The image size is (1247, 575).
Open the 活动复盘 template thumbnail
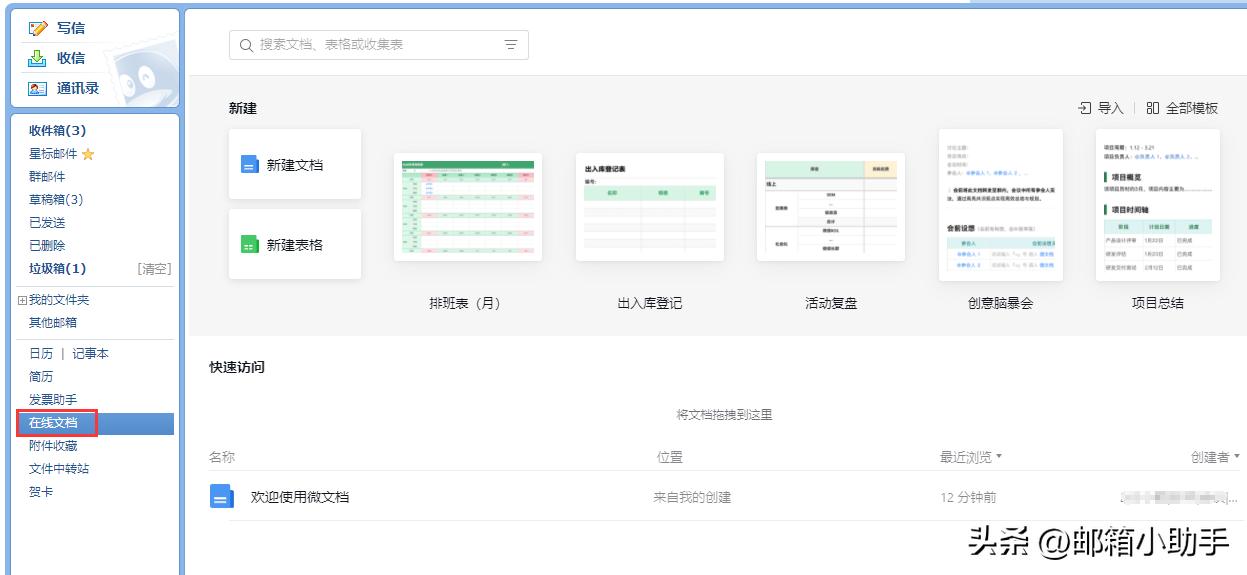[831, 207]
